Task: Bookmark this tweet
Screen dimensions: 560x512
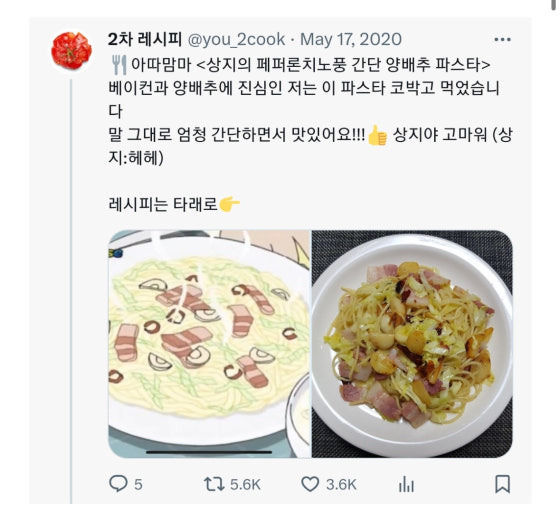Action: tap(502, 484)
